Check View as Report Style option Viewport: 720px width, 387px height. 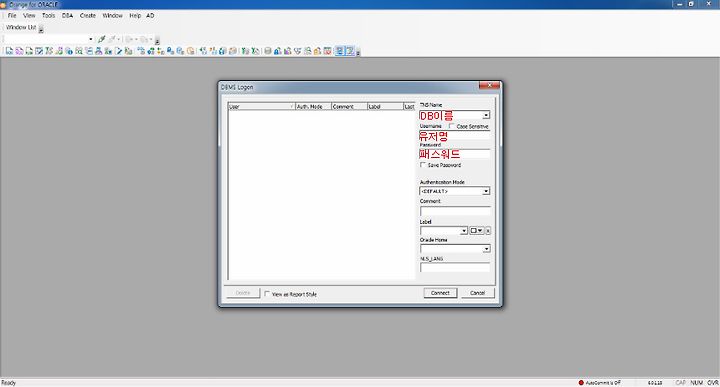[267, 294]
